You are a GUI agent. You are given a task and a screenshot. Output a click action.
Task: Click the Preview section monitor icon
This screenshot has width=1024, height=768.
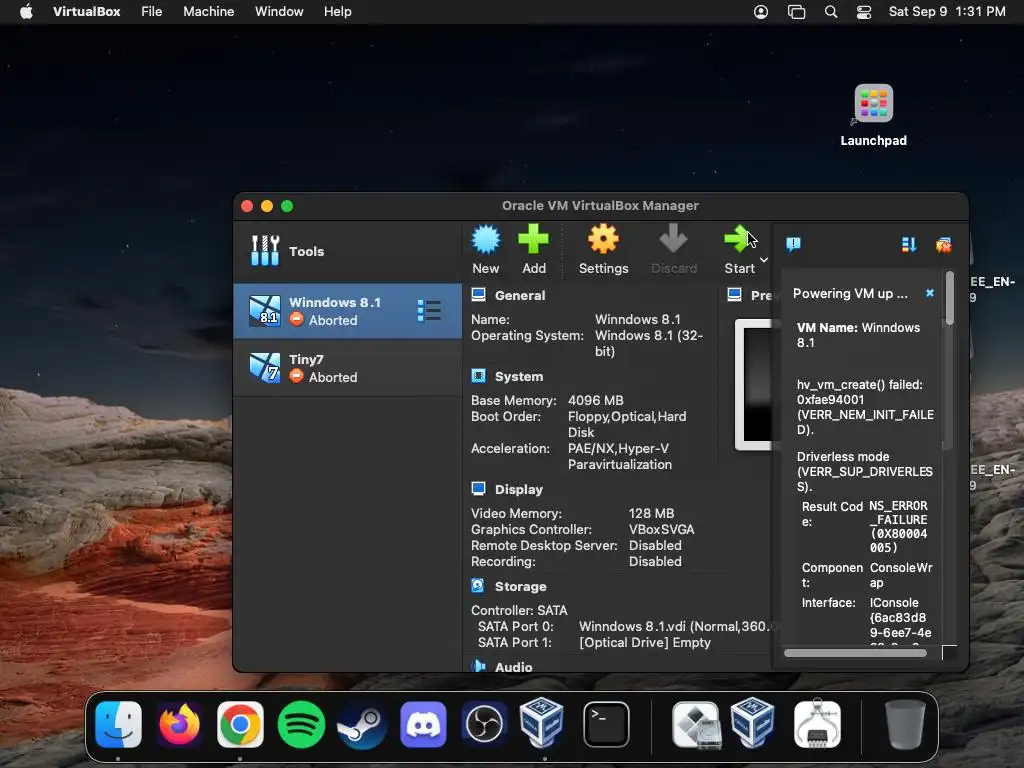click(735, 295)
